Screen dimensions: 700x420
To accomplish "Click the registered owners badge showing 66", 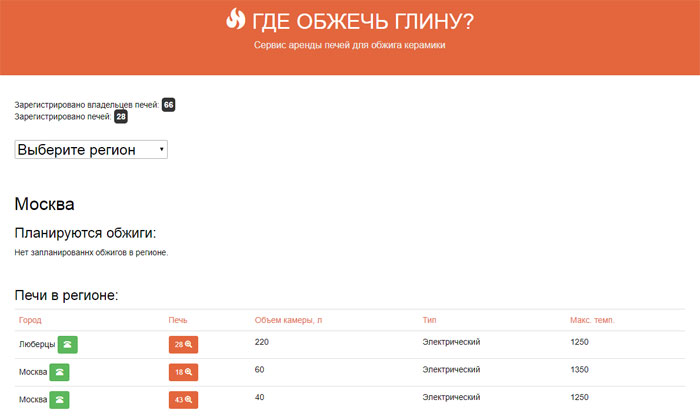I will 168,105.
